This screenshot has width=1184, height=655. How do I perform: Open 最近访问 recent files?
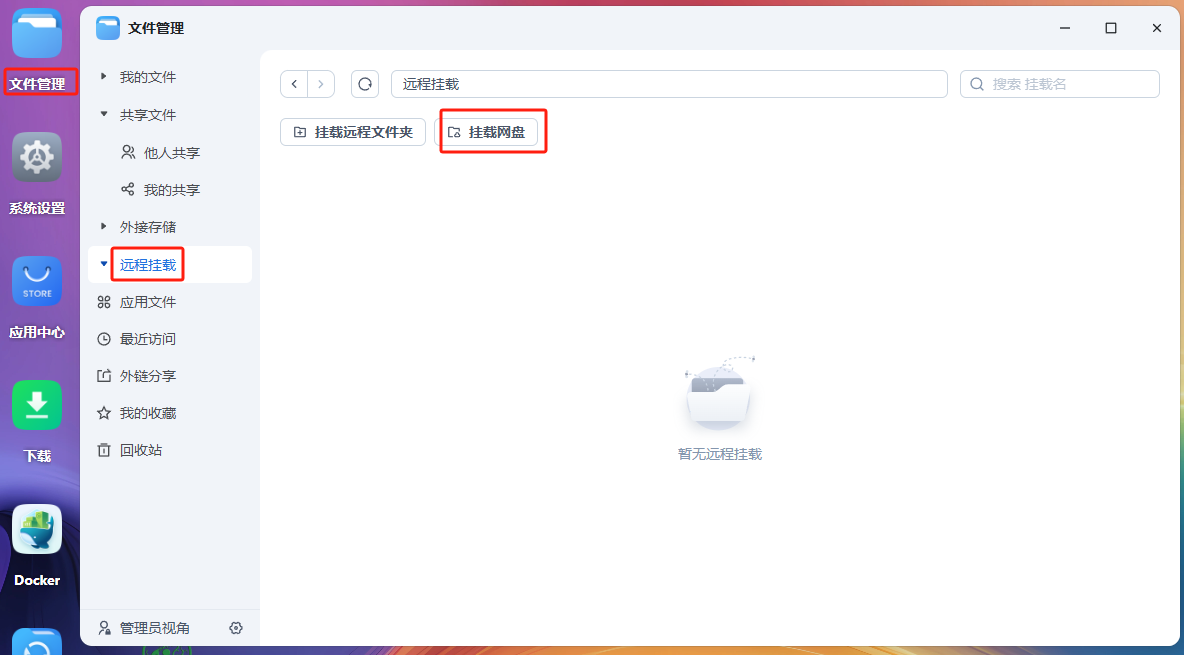(x=147, y=339)
